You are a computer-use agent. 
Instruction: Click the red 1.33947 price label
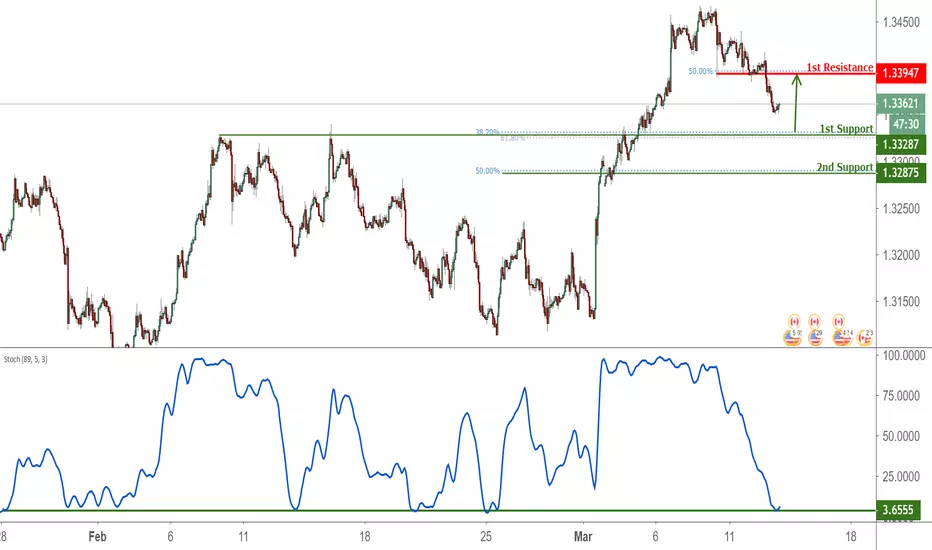(x=900, y=73)
